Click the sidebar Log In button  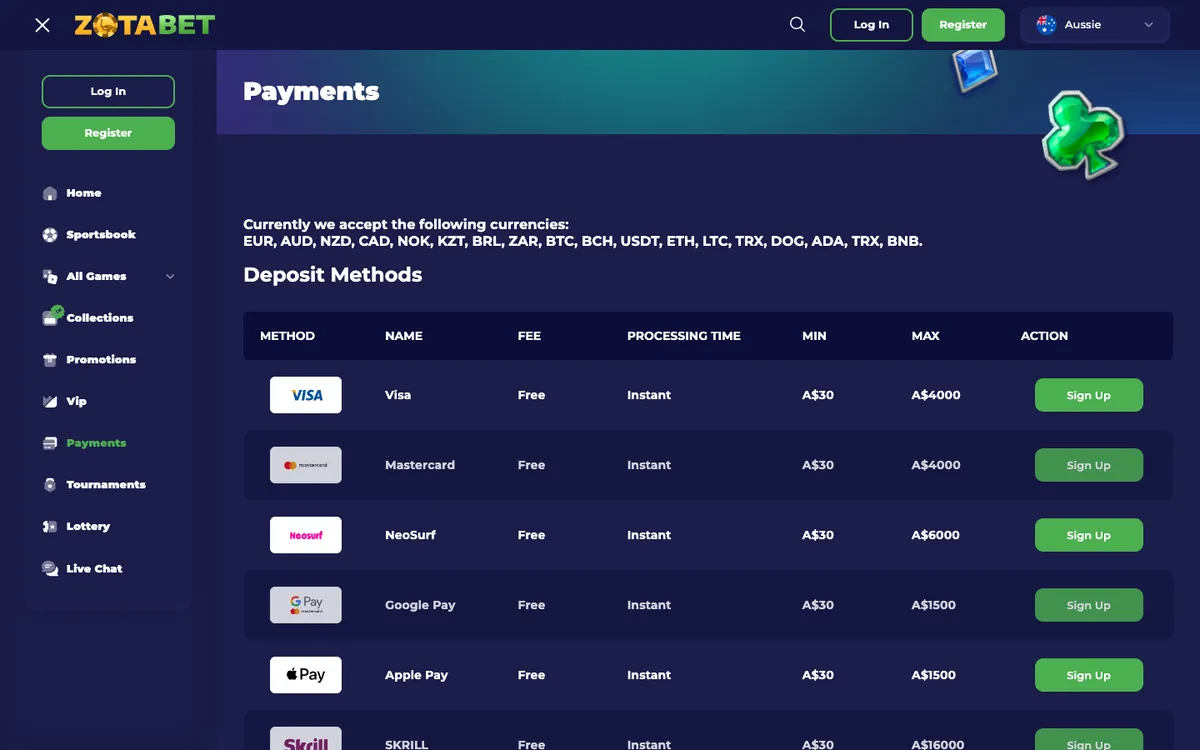[108, 91]
